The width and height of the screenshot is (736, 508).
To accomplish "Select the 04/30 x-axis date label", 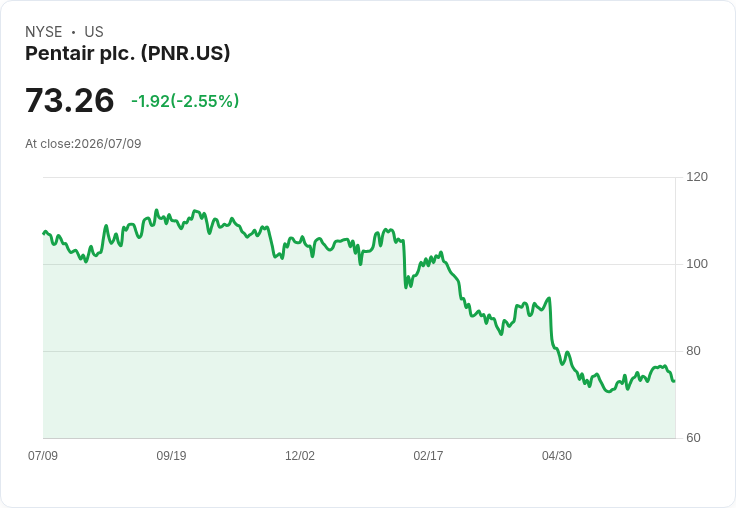I will tap(557, 456).
